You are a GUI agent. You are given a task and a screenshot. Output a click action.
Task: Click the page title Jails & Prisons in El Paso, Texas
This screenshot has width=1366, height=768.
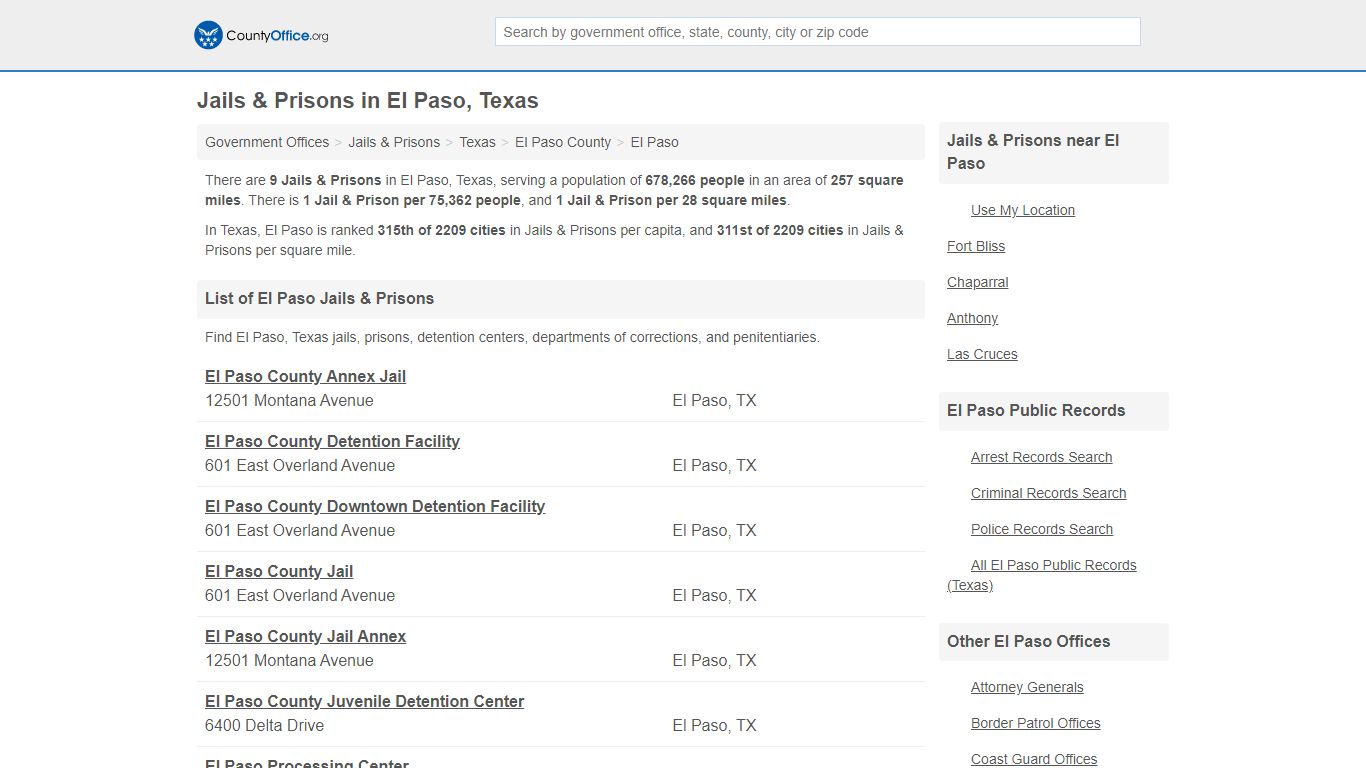pyautogui.click(x=367, y=101)
